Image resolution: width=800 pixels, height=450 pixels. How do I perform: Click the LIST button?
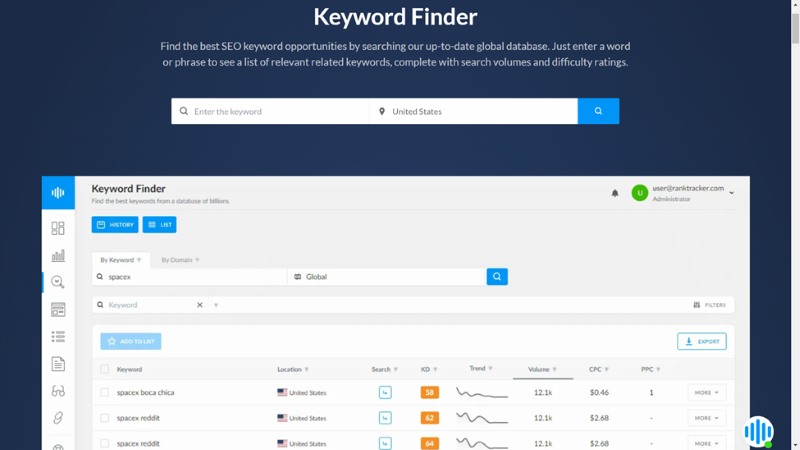(x=159, y=224)
